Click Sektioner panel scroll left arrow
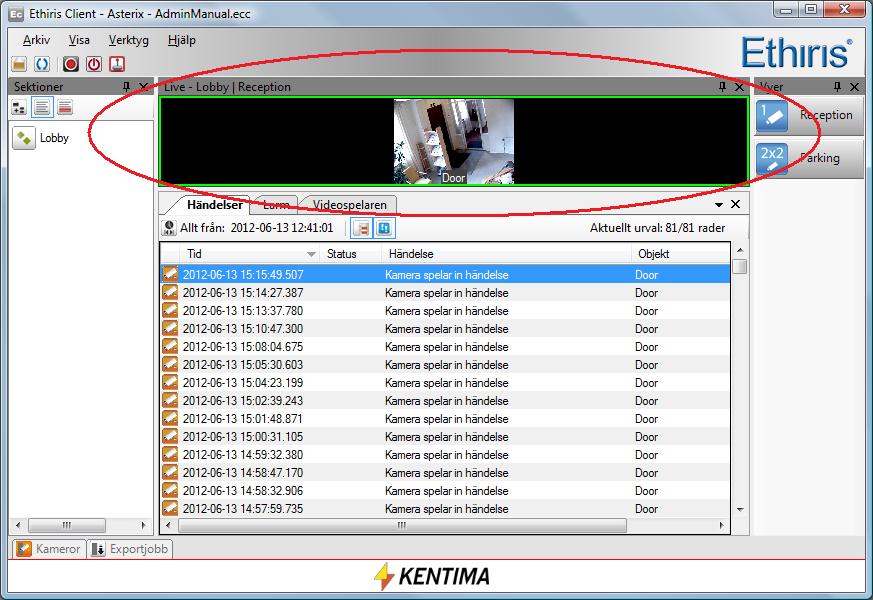The height and width of the screenshot is (600, 873). [x=18, y=525]
